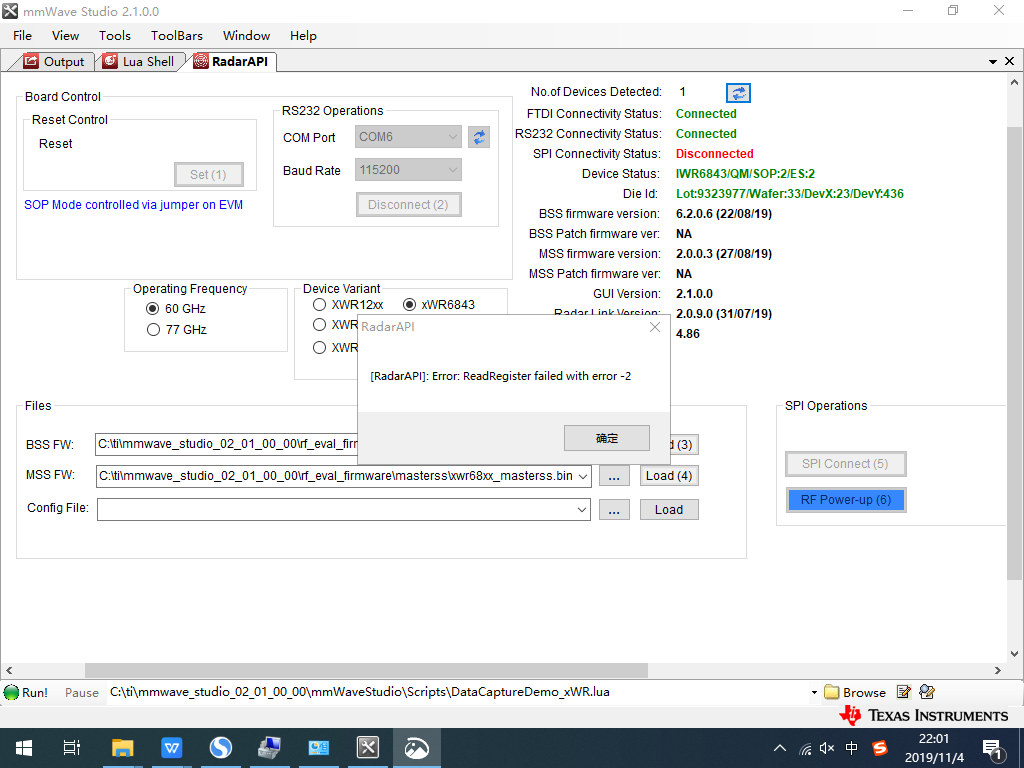Click the horizontal scrollbar thumb
This screenshot has height=768, width=1024.
[366, 671]
